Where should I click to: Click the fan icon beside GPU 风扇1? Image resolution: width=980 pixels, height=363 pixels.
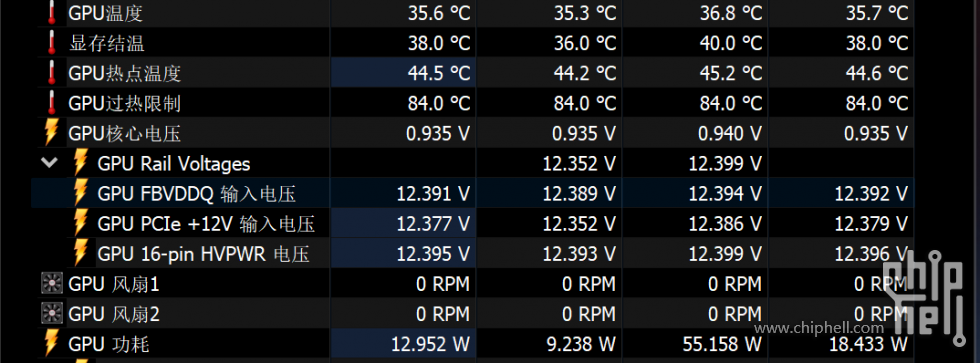point(51,284)
